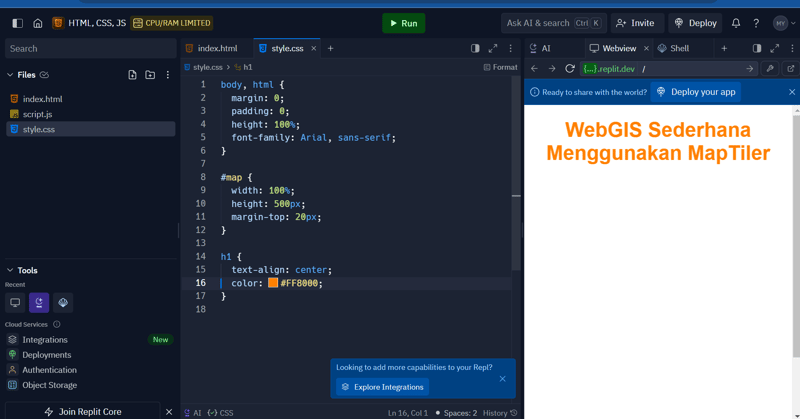This screenshot has height=419, width=800.
Task: Switch to the Shell pane tab
Action: coord(674,48)
